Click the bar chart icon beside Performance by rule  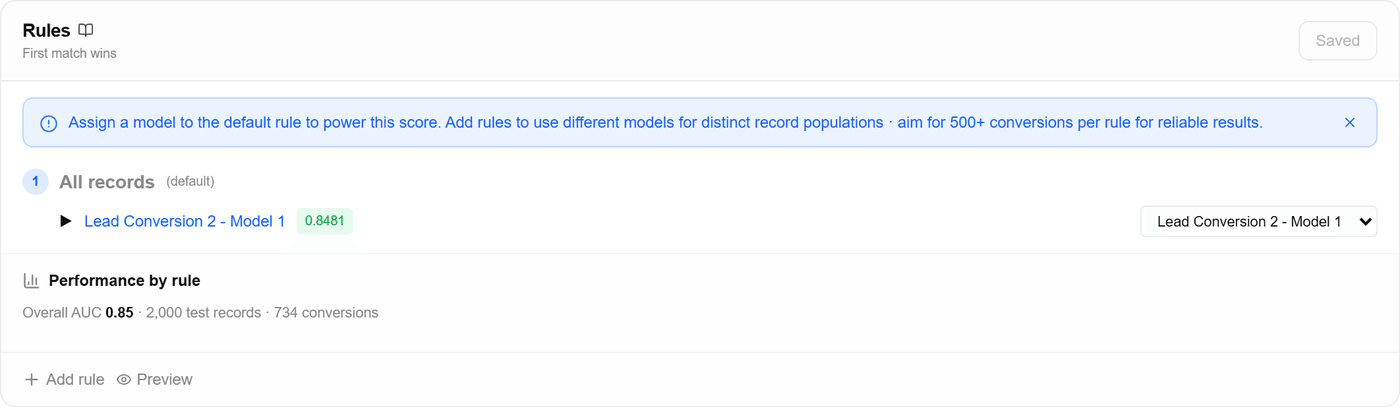pyautogui.click(x=31, y=281)
